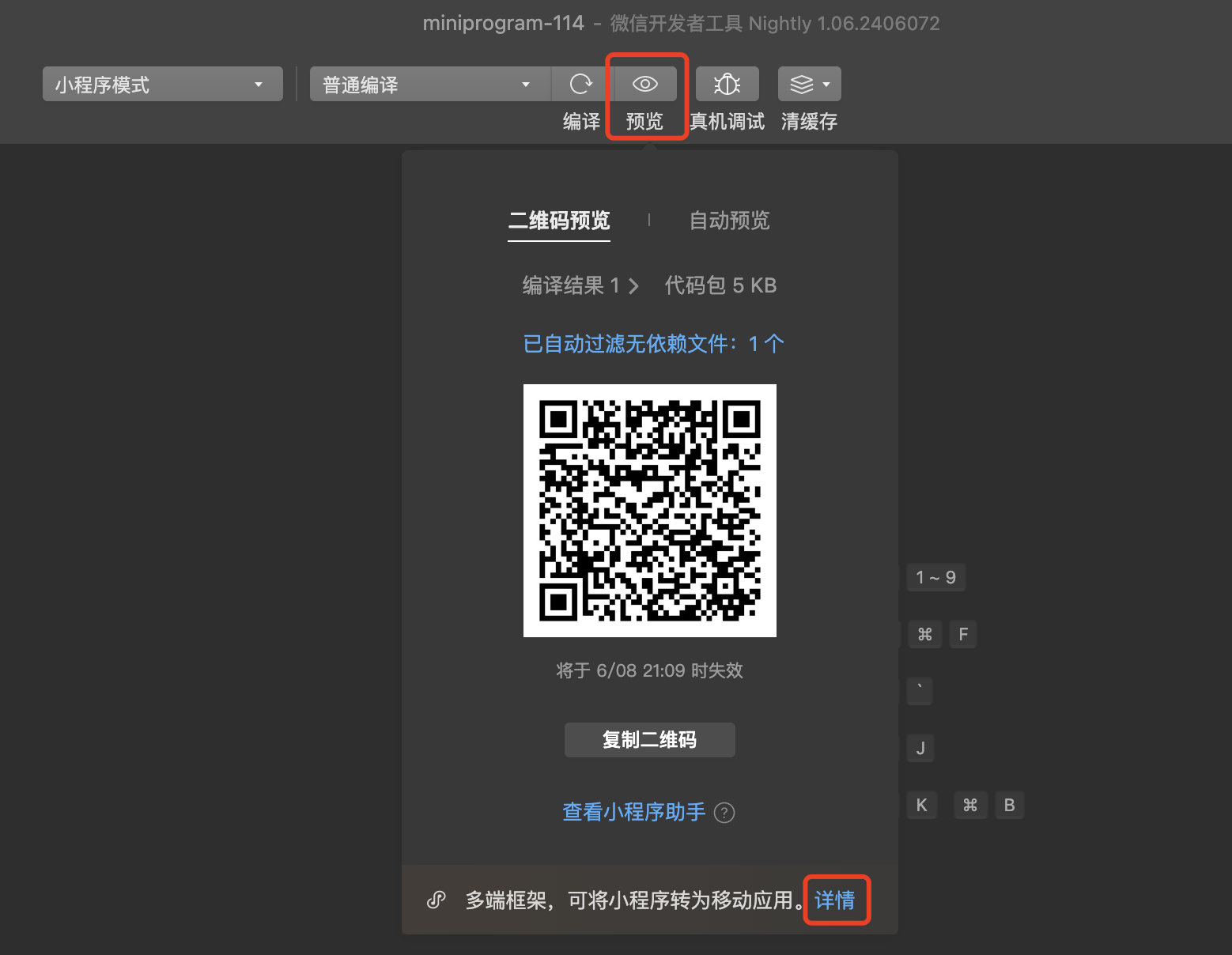Screen dimensions: 1232x955
Task: Click the preview QR code image
Action: click(x=650, y=511)
